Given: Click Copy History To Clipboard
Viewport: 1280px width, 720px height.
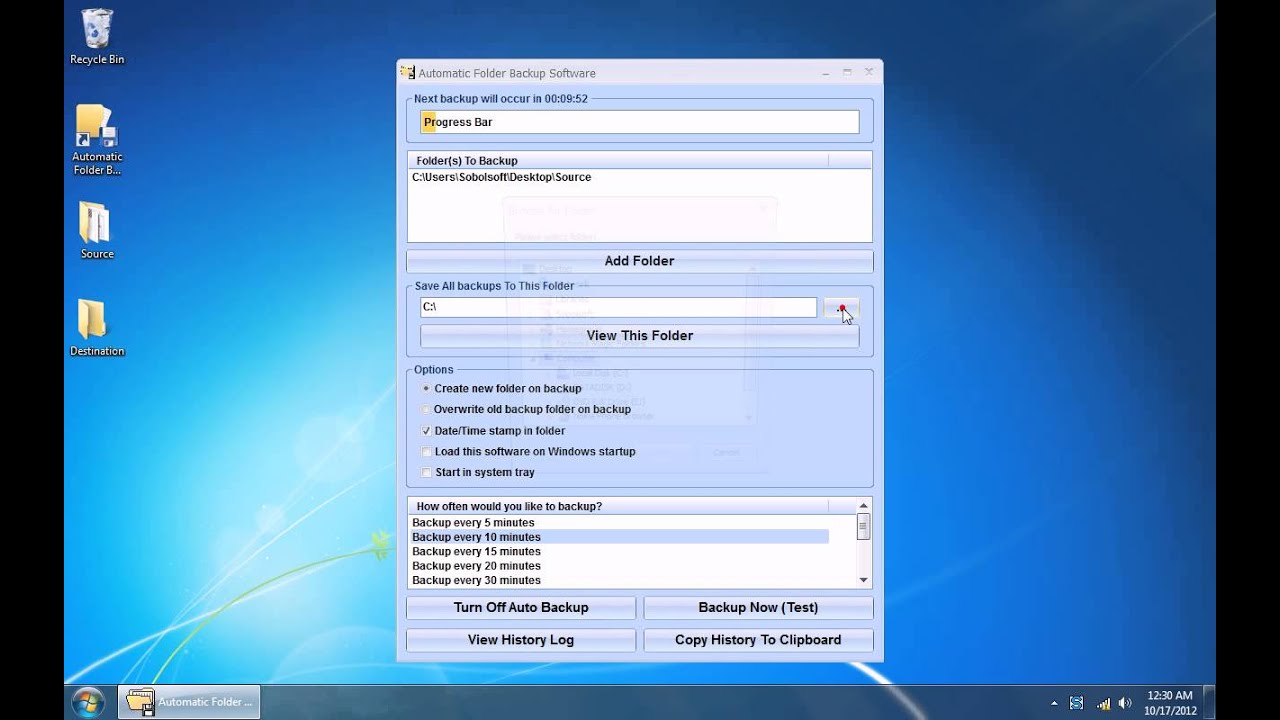Looking at the screenshot, I should pyautogui.click(x=758, y=640).
